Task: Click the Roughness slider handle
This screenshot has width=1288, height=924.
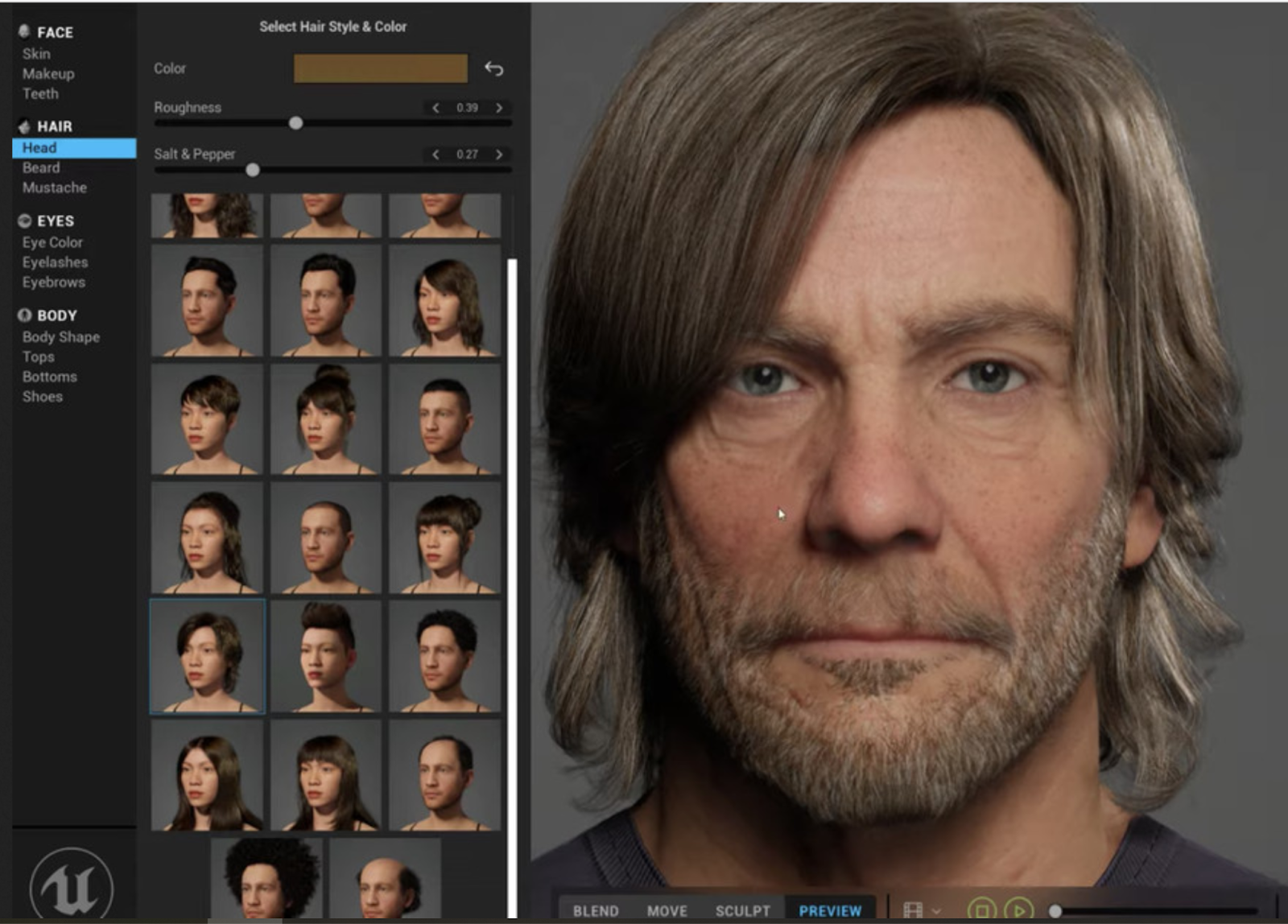Action: click(x=295, y=123)
